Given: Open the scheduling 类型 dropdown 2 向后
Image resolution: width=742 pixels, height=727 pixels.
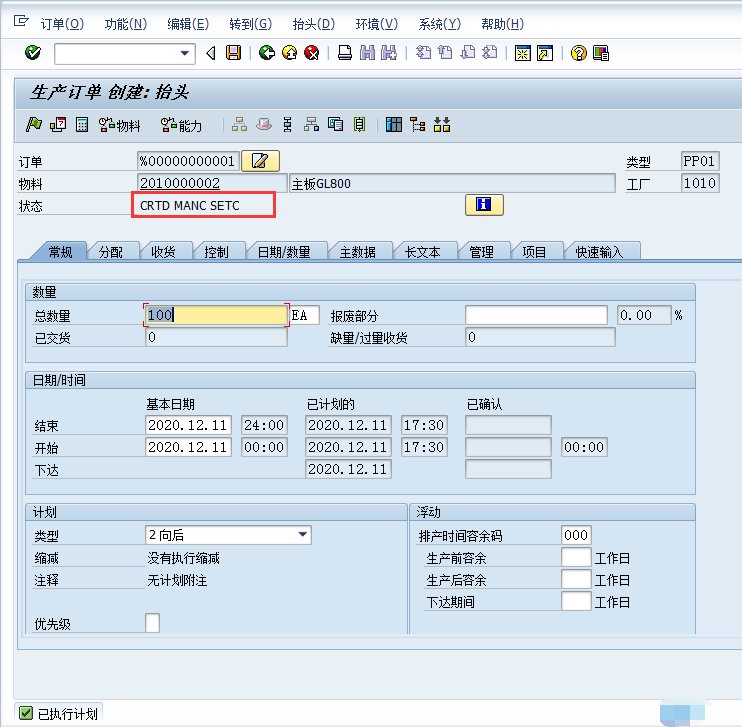Looking at the screenshot, I should click(228, 535).
